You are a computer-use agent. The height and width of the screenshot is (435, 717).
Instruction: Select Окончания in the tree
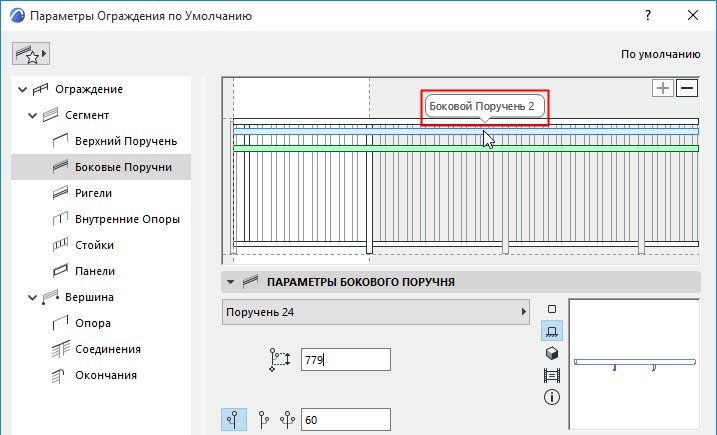coord(106,375)
